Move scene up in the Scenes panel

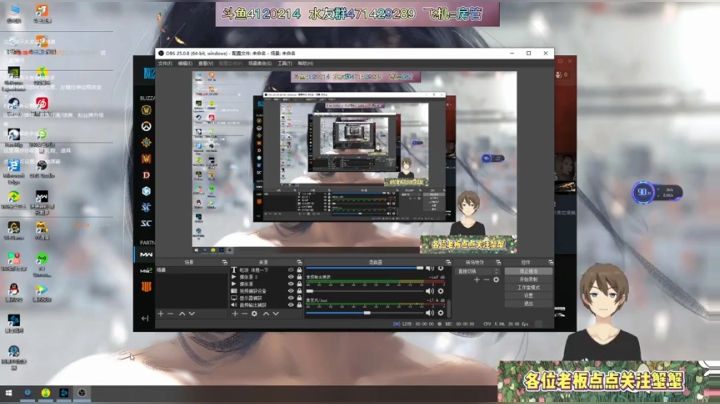tap(182, 314)
